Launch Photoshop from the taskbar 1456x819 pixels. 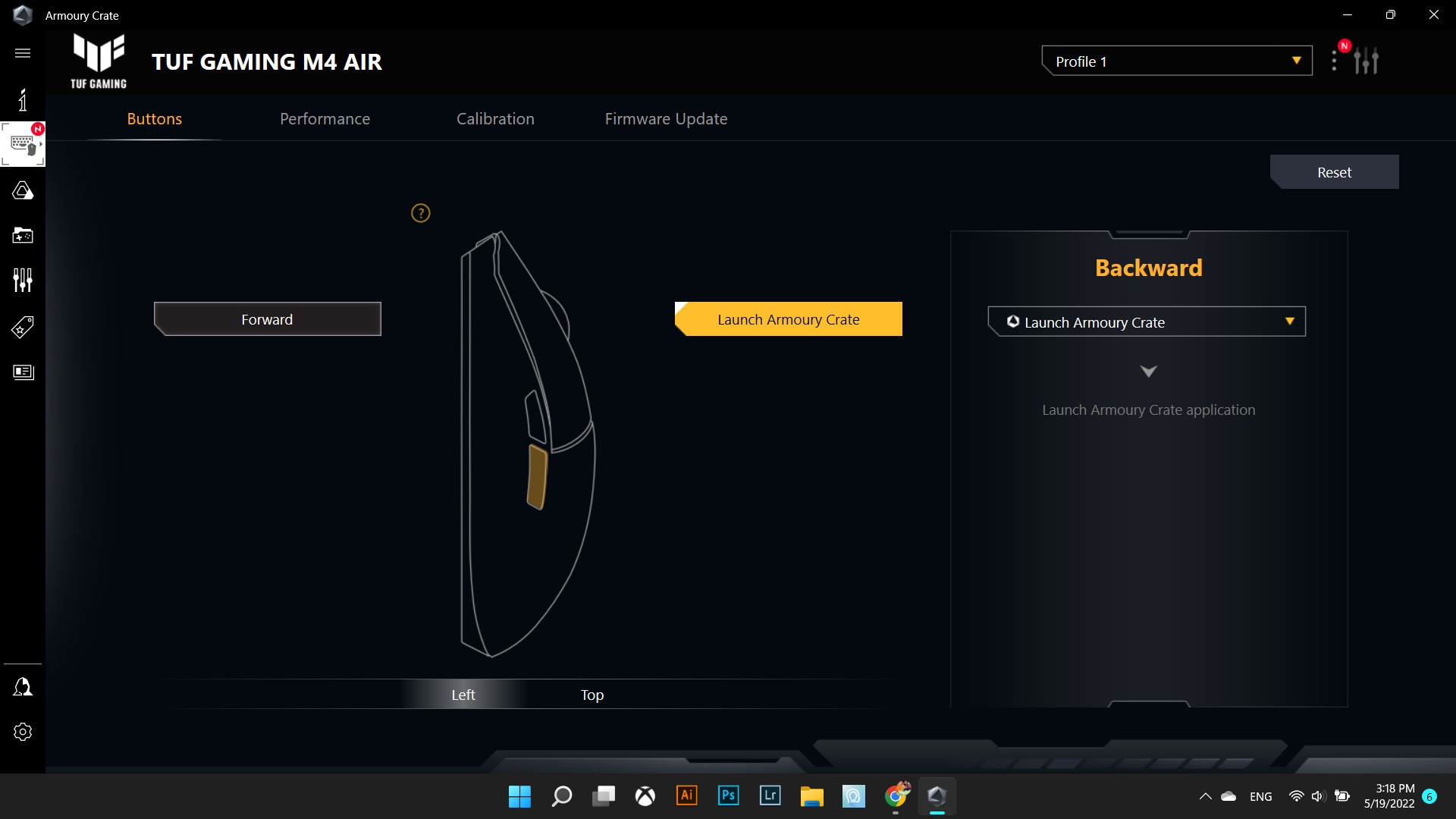pos(729,795)
